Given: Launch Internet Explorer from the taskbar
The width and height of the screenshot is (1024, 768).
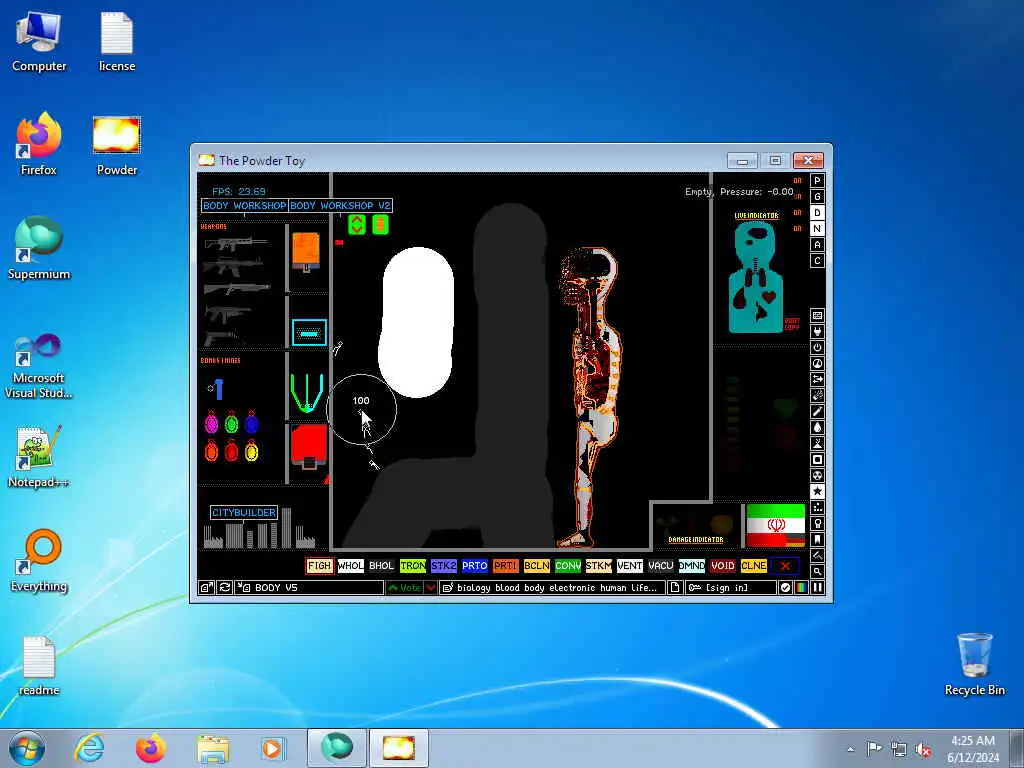Looking at the screenshot, I should [89, 748].
